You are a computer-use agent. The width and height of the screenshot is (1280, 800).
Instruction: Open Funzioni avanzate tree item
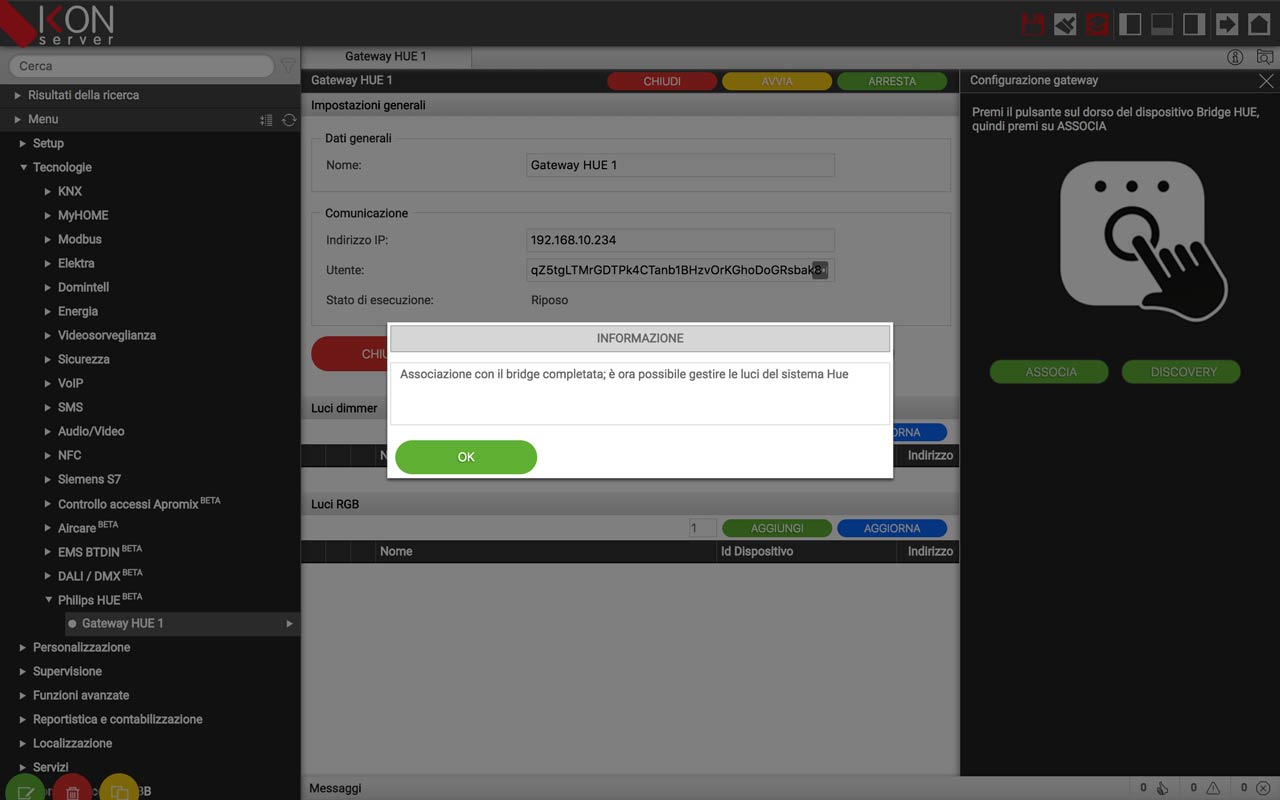pos(81,695)
